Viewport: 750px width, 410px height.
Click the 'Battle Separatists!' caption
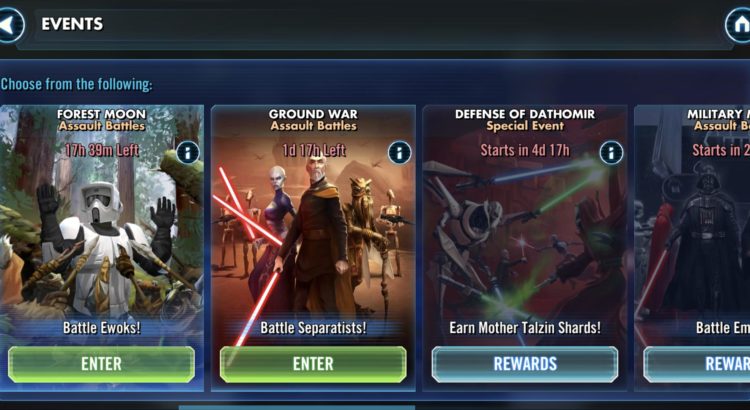[313, 328]
